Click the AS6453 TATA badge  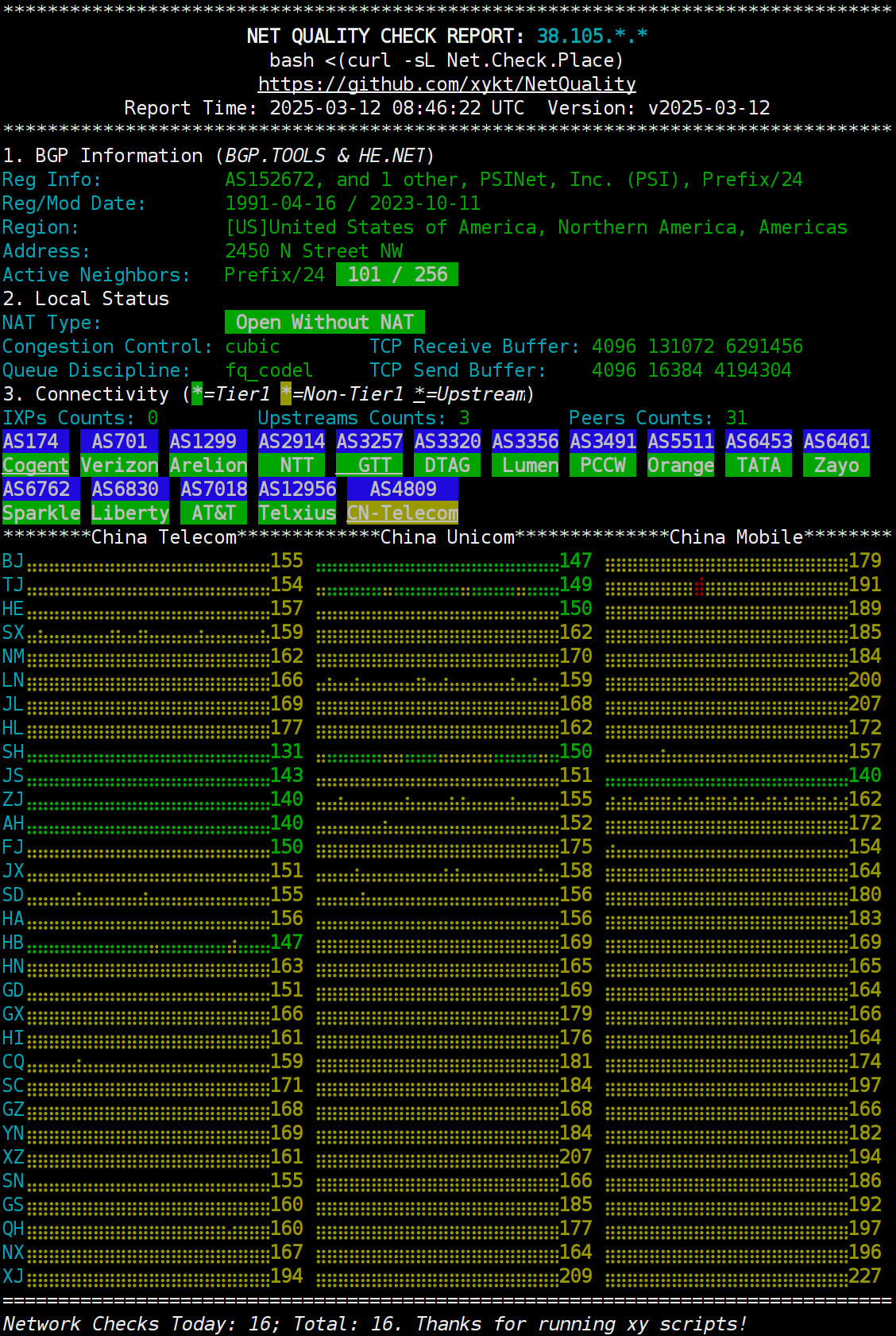click(759, 442)
